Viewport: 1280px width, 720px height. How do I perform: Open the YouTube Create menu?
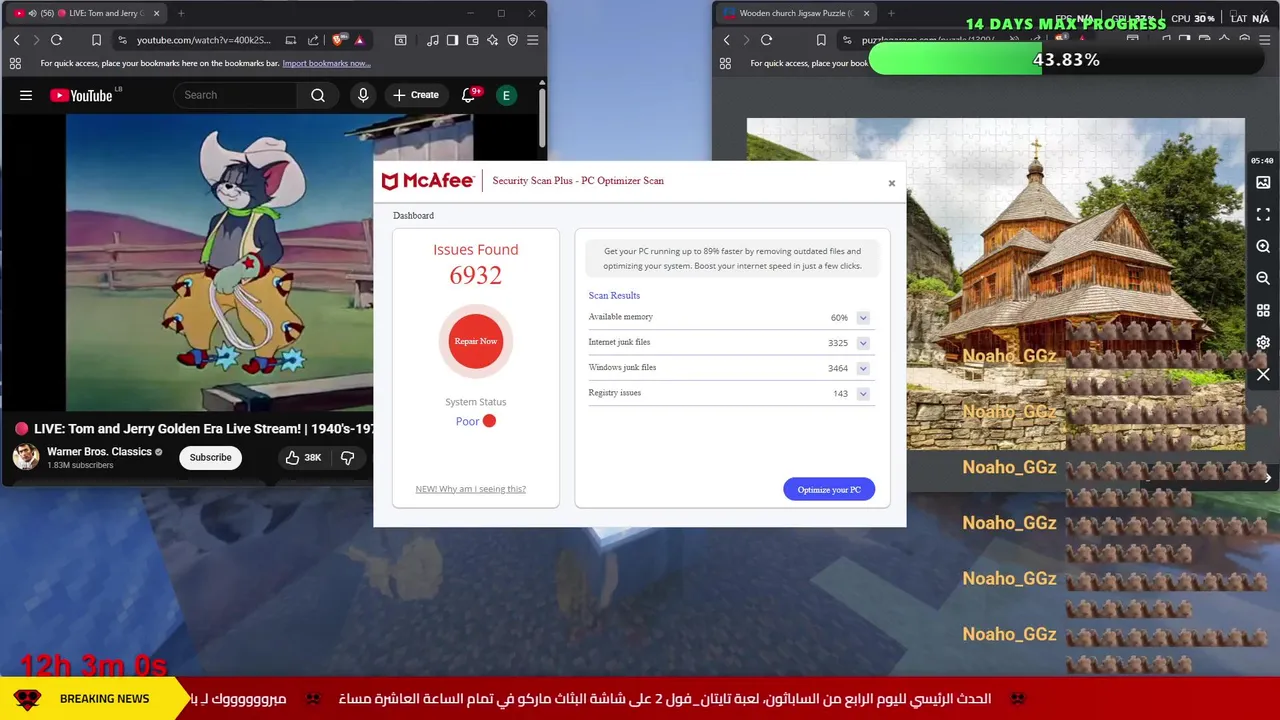coord(416,95)
